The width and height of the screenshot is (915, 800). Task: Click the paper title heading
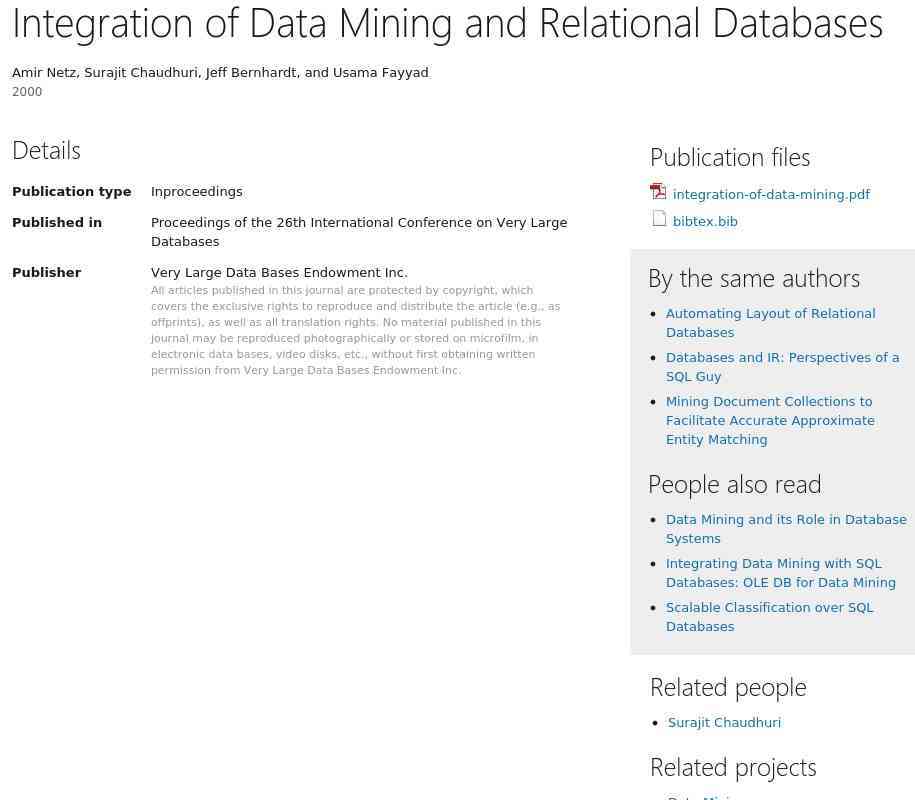pyautogui.click(x=448, y=23)
